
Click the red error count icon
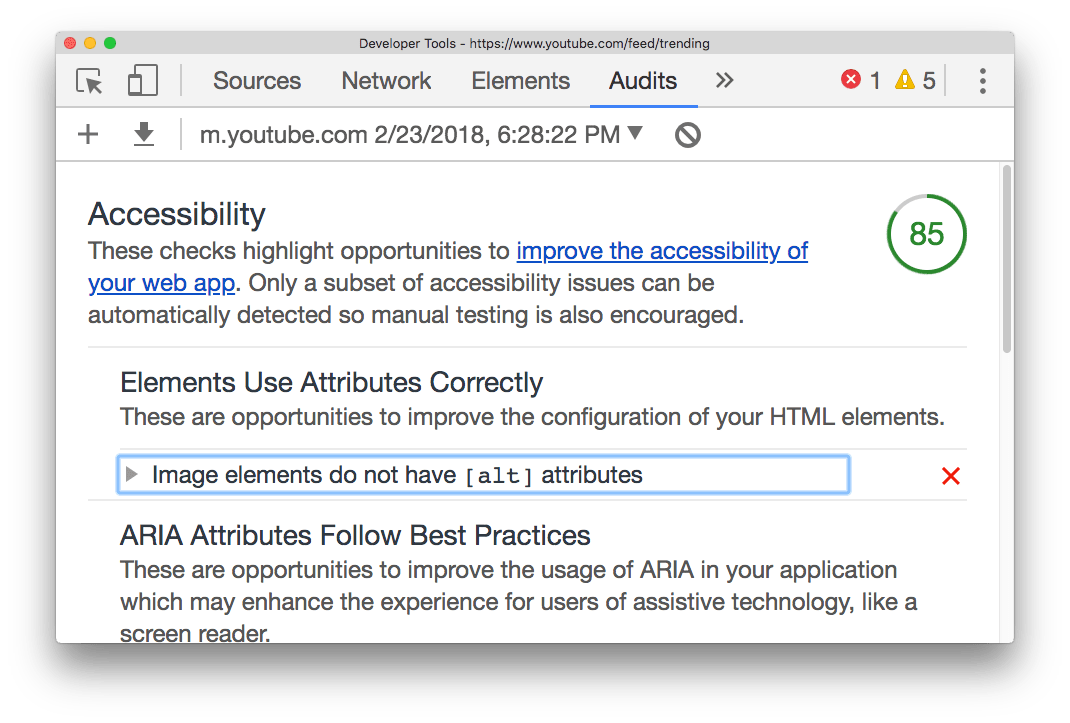coord(851,80)
